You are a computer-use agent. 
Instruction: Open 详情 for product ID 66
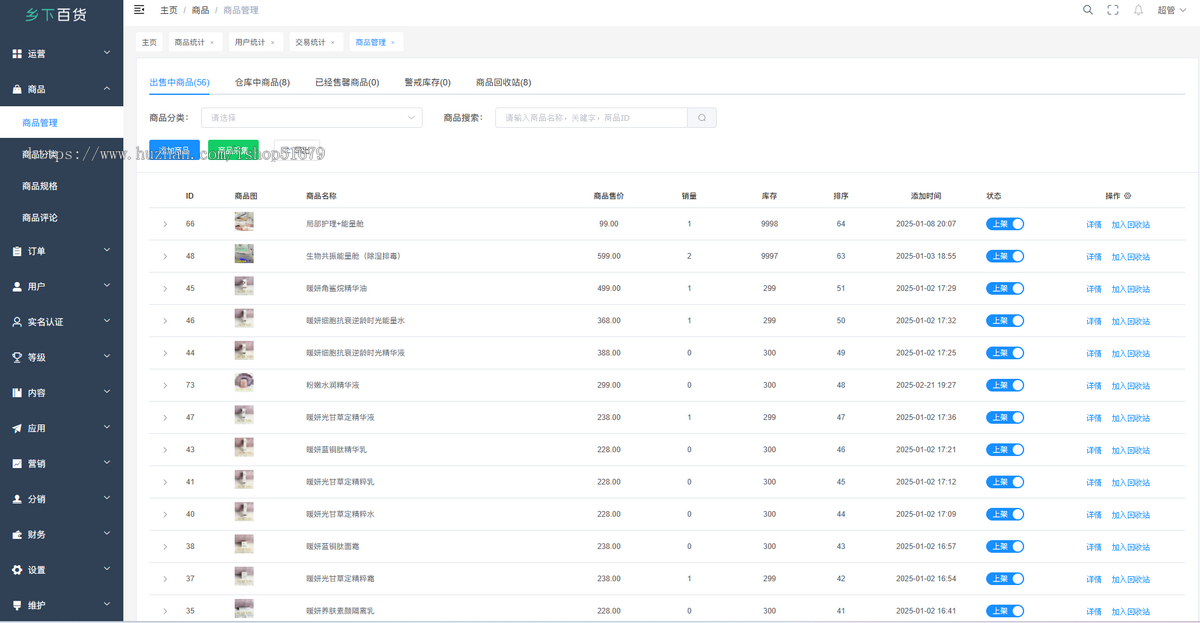(x=1094, y=225)
